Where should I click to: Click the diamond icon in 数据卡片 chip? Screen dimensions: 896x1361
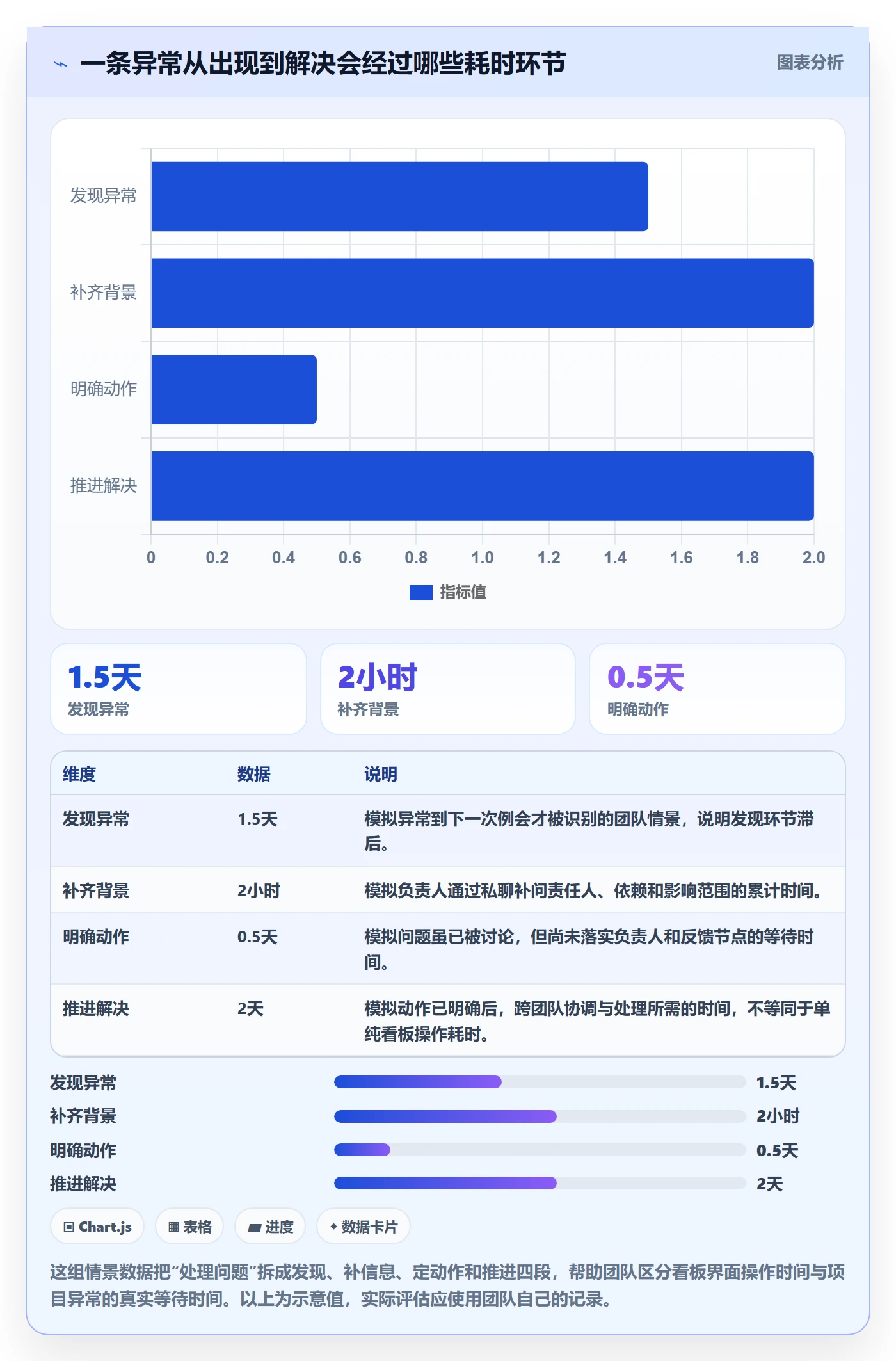(333, 1227)
